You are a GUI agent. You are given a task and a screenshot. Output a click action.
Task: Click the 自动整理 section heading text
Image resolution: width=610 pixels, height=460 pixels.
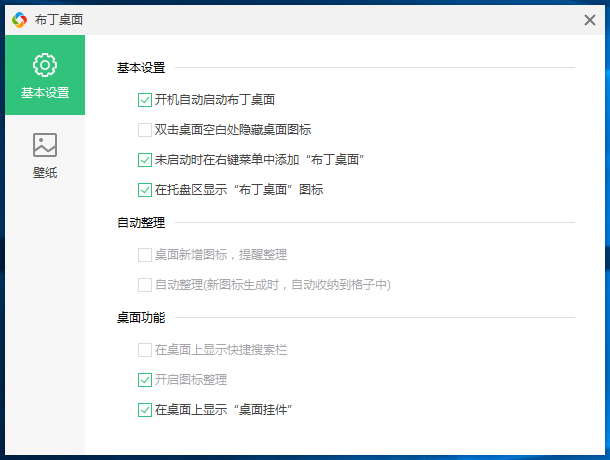pyautogui.click(x=141, y=223)
